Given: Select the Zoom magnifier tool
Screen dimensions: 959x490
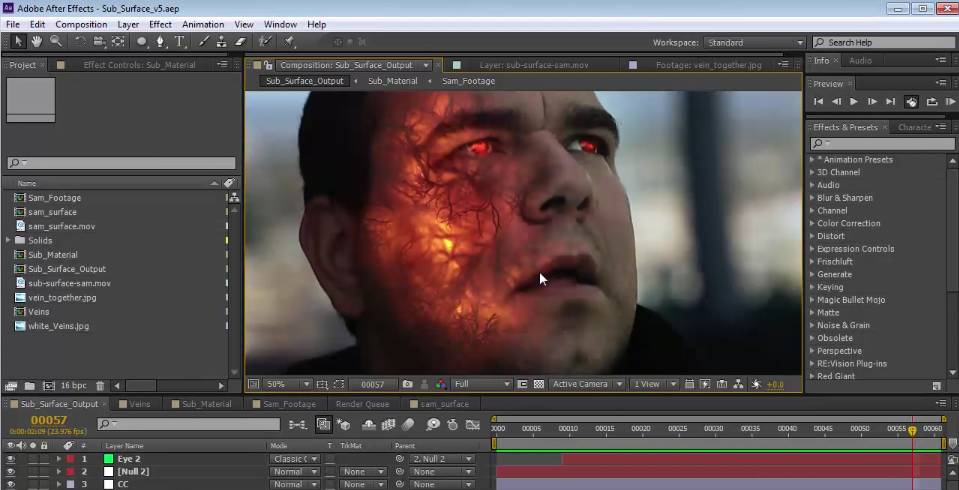Looking at the screenshot, I should 56,42.
